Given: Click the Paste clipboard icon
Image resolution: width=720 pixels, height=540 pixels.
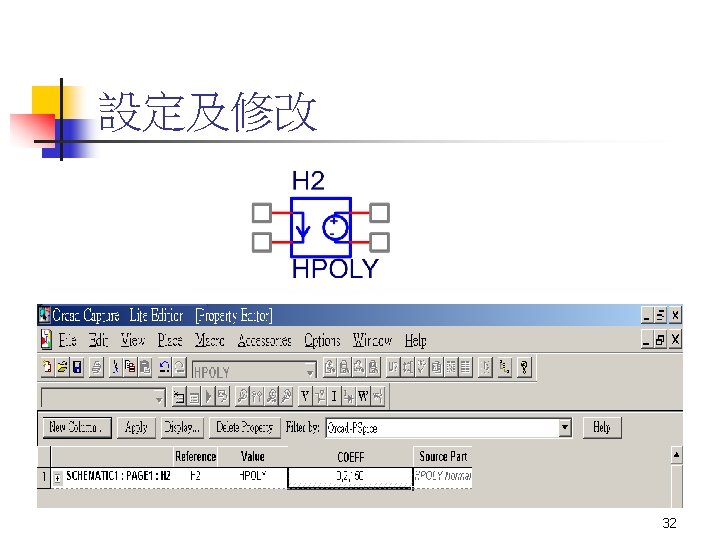Looking at the screenshot, I should pos(145,367).
